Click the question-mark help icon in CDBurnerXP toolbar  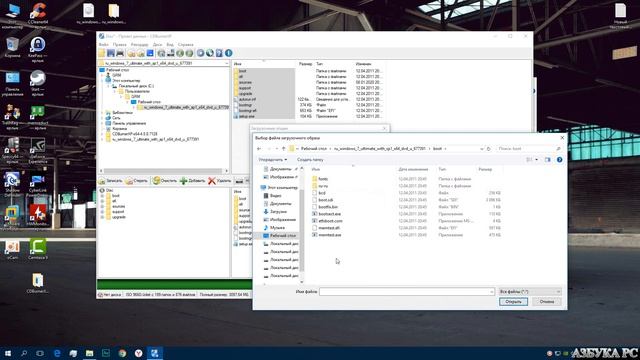[219, 53]
